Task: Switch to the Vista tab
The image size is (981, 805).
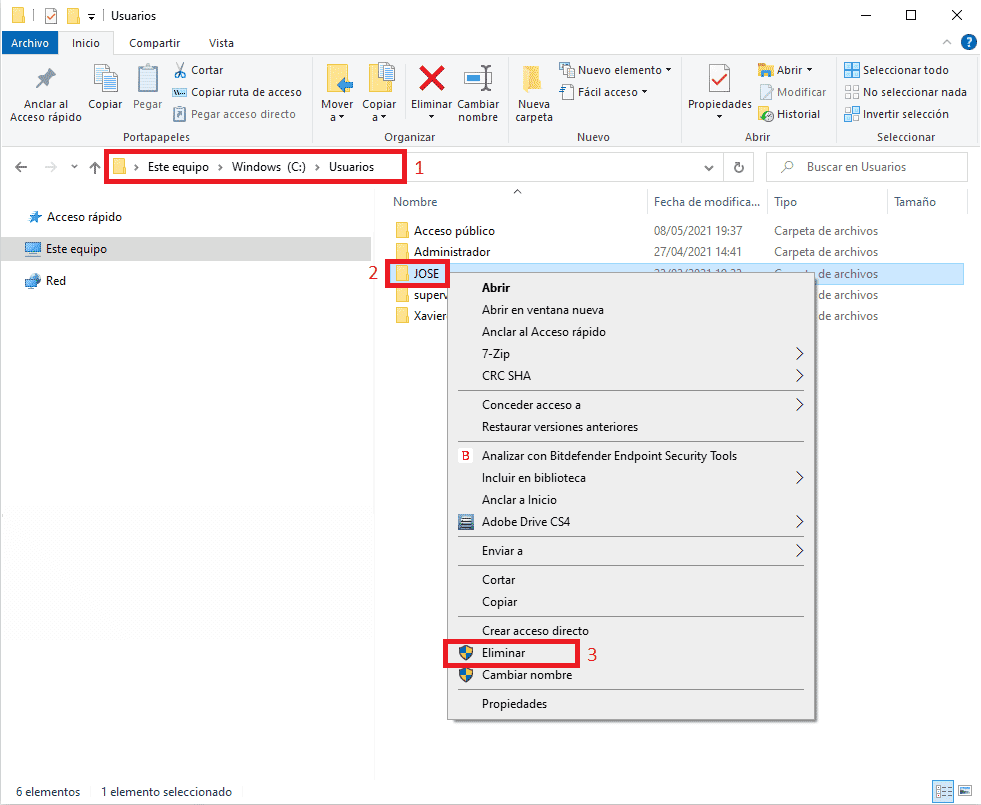Action: pyautogui.click(x=221, y=43)
